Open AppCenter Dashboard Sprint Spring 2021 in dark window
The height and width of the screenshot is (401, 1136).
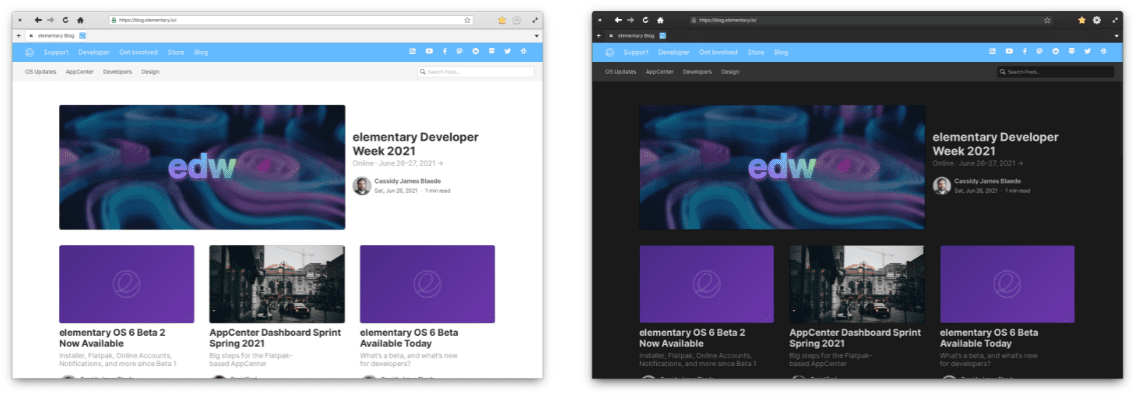(856, 337)
